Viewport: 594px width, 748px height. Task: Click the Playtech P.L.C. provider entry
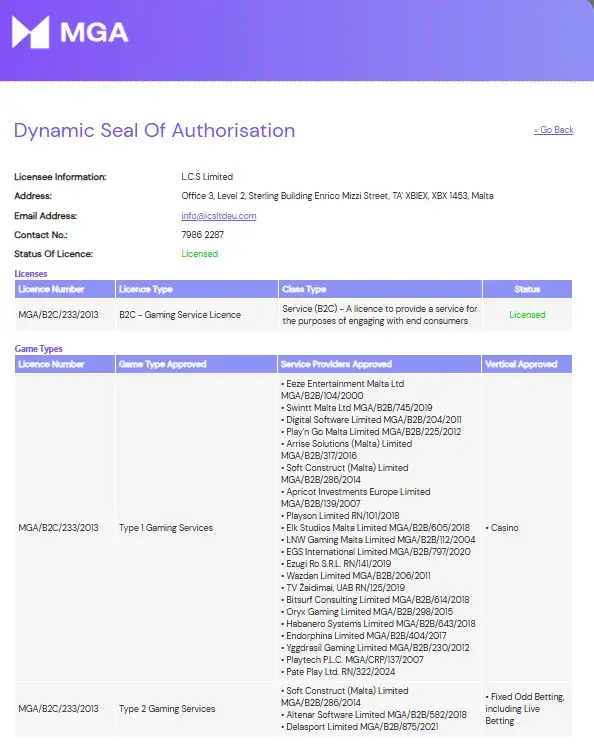coord(352,660)
